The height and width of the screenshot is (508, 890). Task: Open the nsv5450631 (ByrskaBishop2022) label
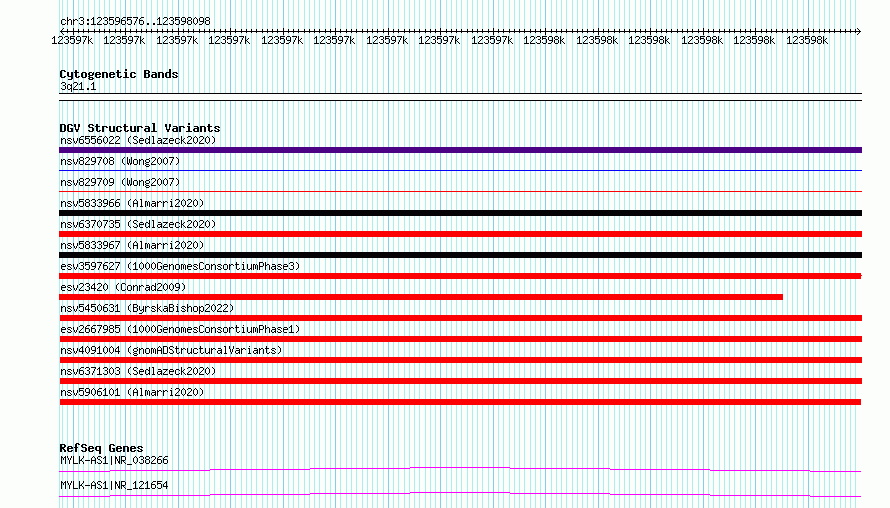point(147,308)
